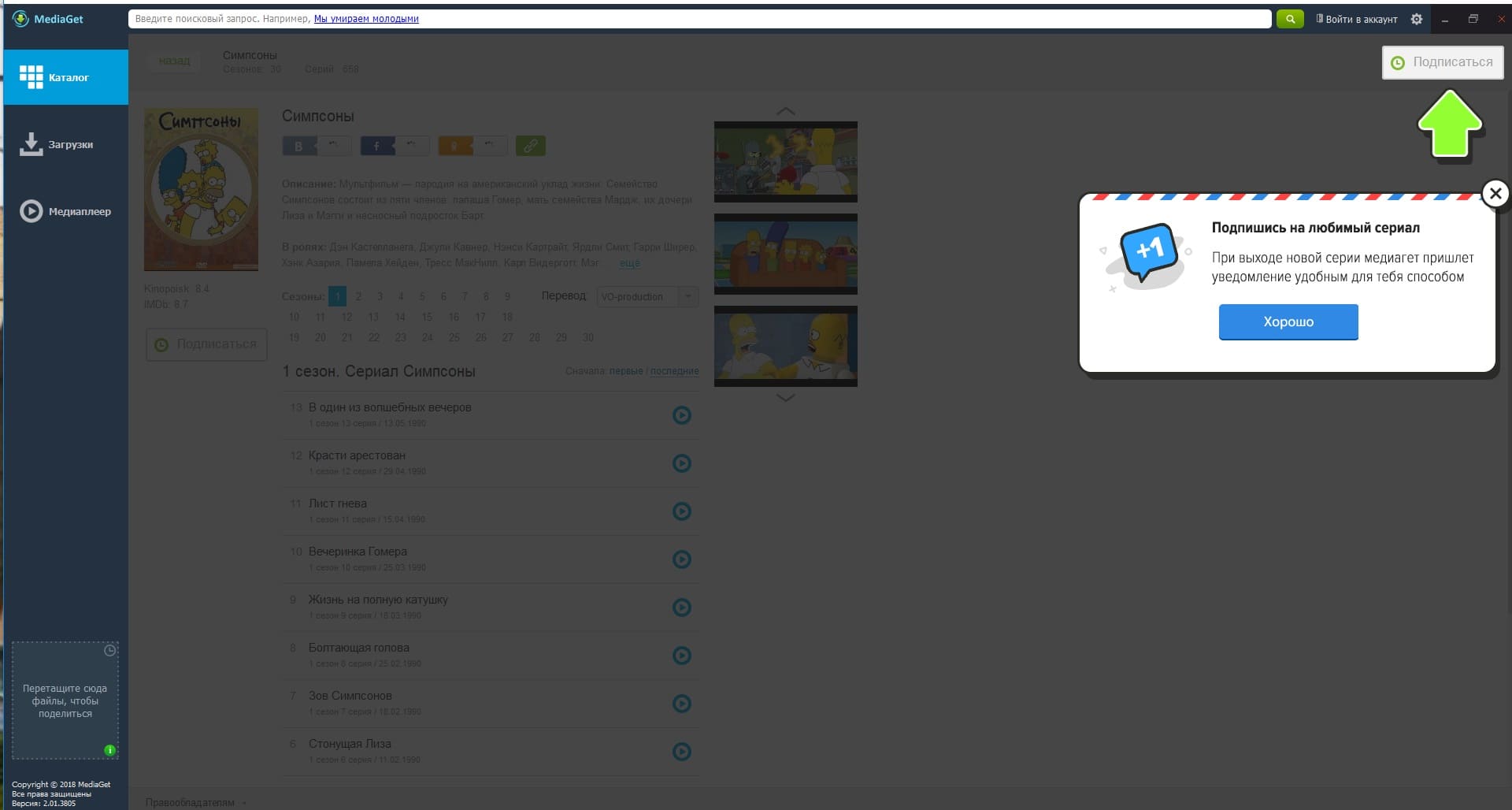This screenshot has height=810, width=1512.
Task: Click clock icon in share drop area
Action: click(x=110, y=651)
